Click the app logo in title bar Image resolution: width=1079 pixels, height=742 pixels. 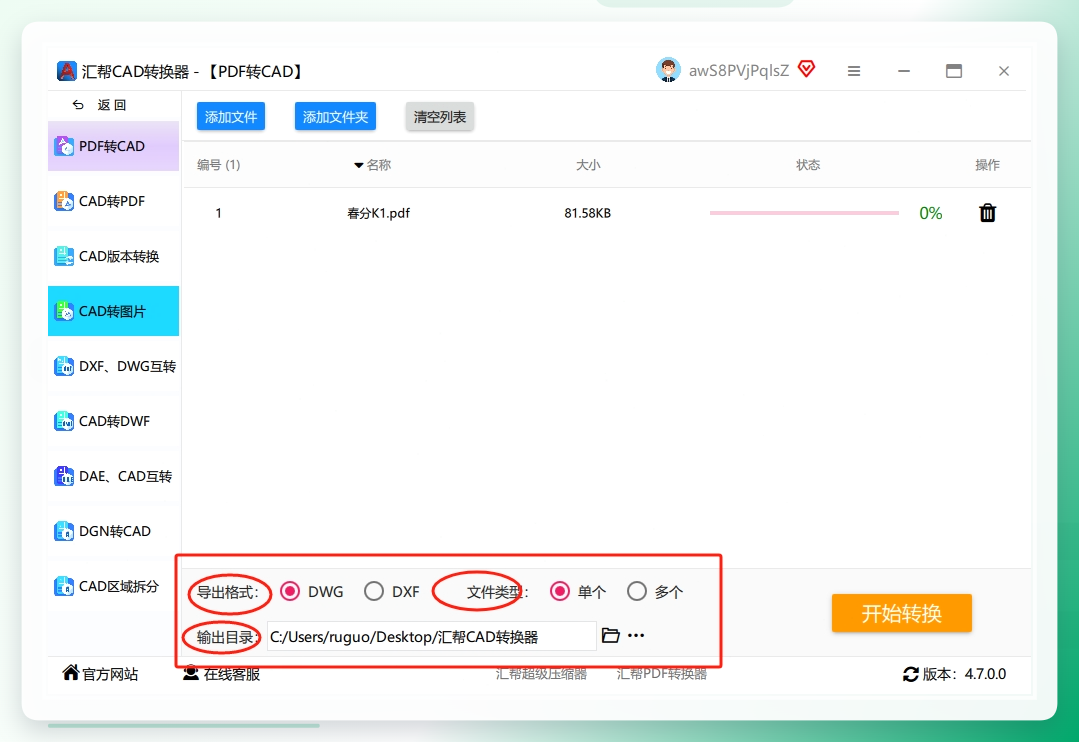tap(67, 71)
